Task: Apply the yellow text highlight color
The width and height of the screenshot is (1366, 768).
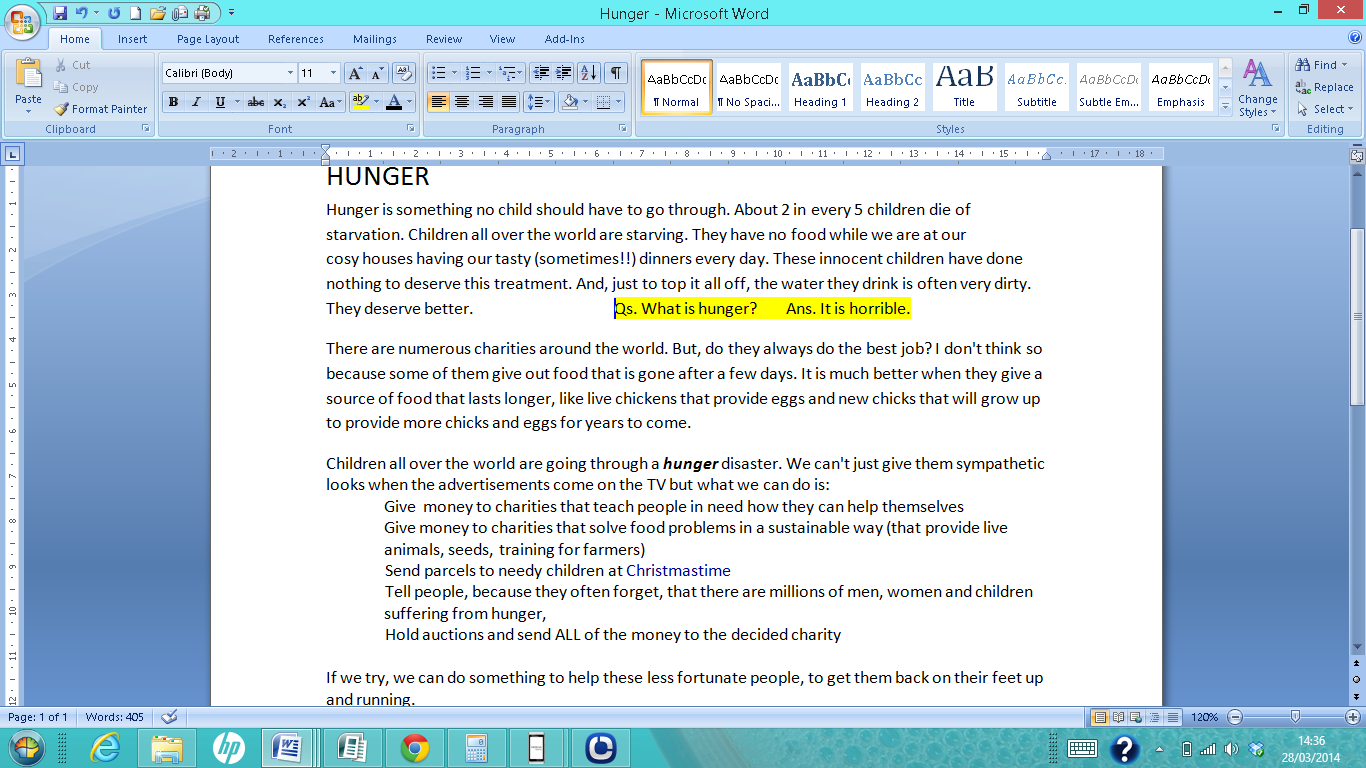Action: pyautogui.click(x=360, y=102)
